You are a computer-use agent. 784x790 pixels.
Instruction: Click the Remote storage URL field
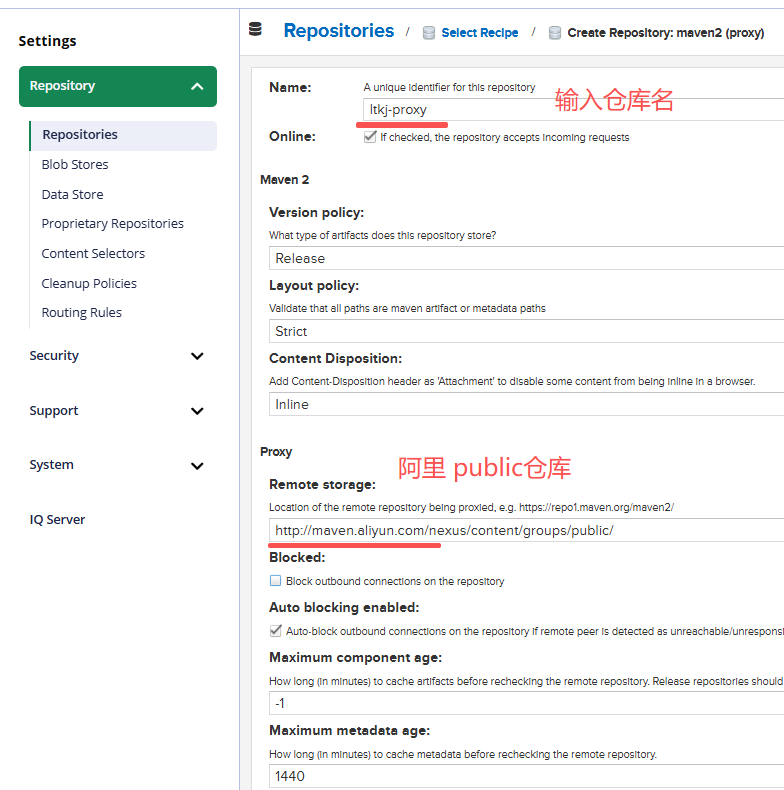527,531
